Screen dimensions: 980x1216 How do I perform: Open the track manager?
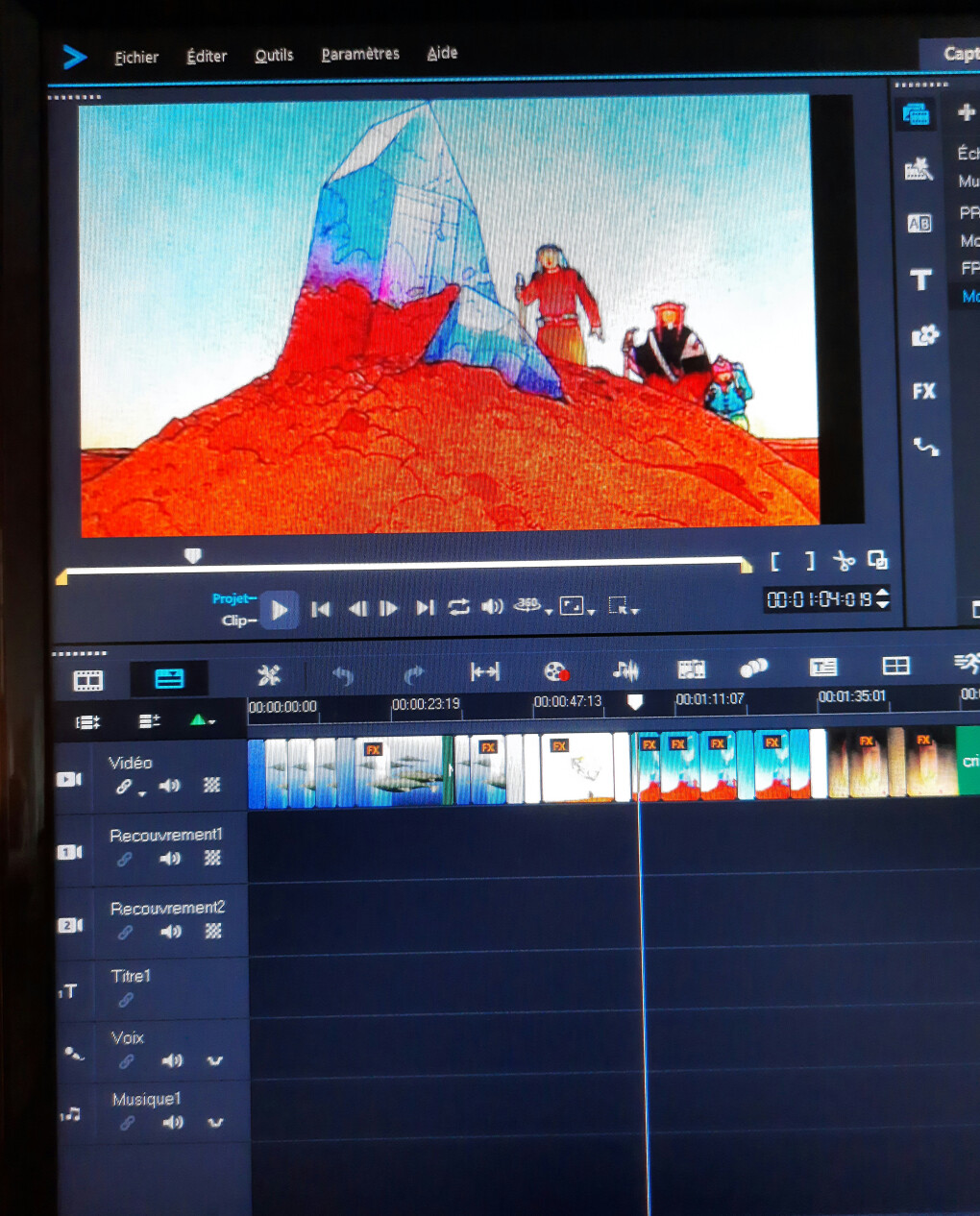pos(149,720)
